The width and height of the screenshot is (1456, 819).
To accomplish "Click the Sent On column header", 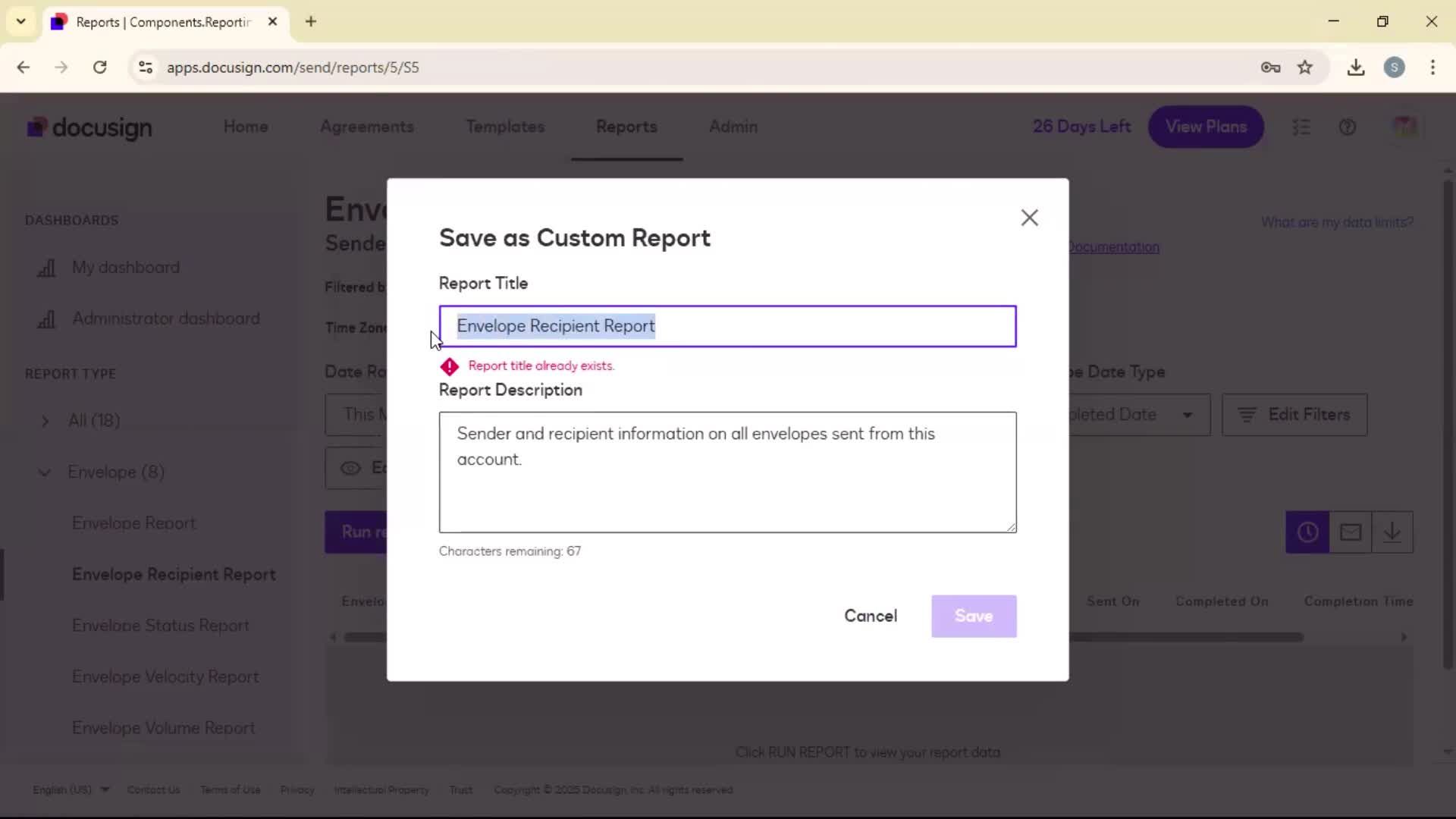I will (x=1112, y=601).
